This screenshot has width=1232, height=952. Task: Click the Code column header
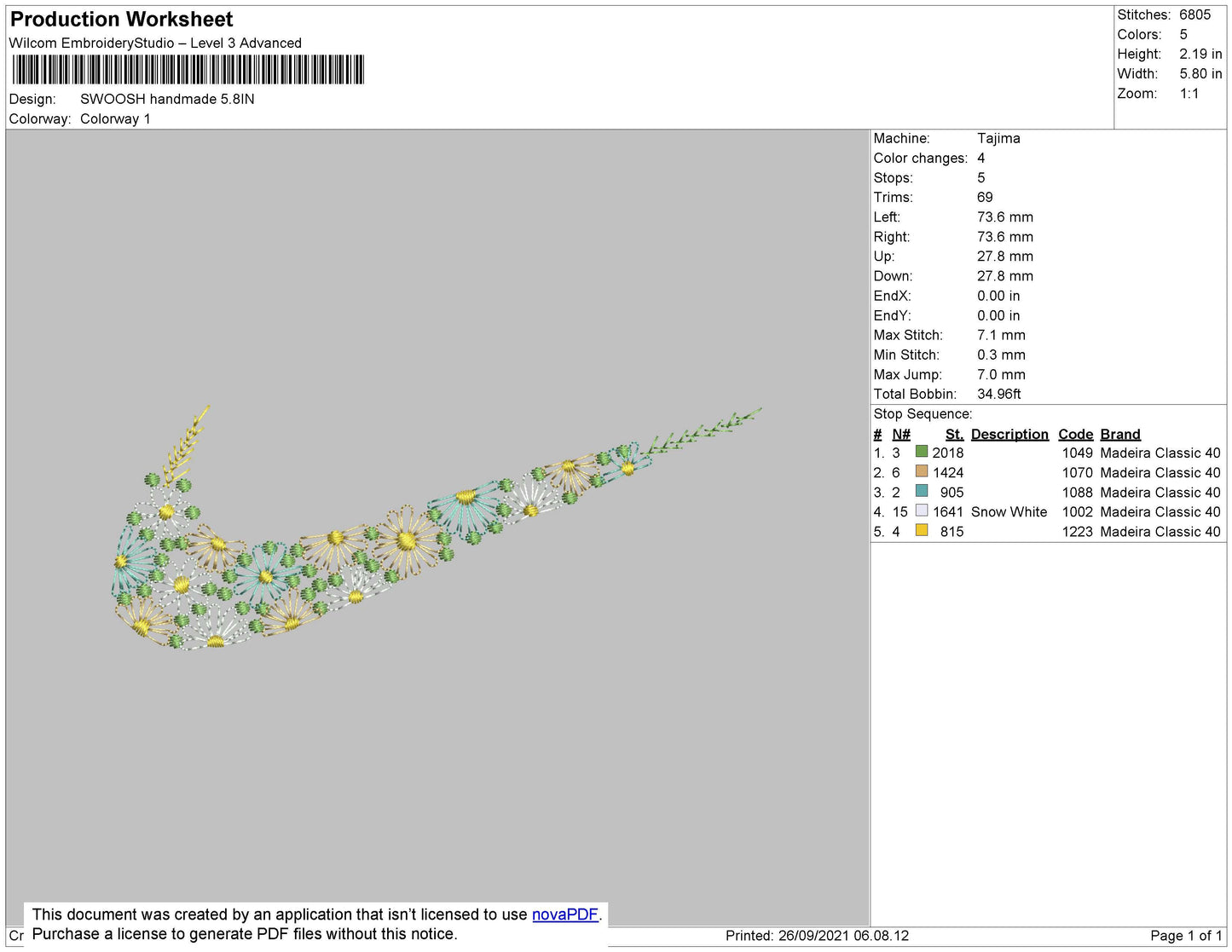[1075, 434]
